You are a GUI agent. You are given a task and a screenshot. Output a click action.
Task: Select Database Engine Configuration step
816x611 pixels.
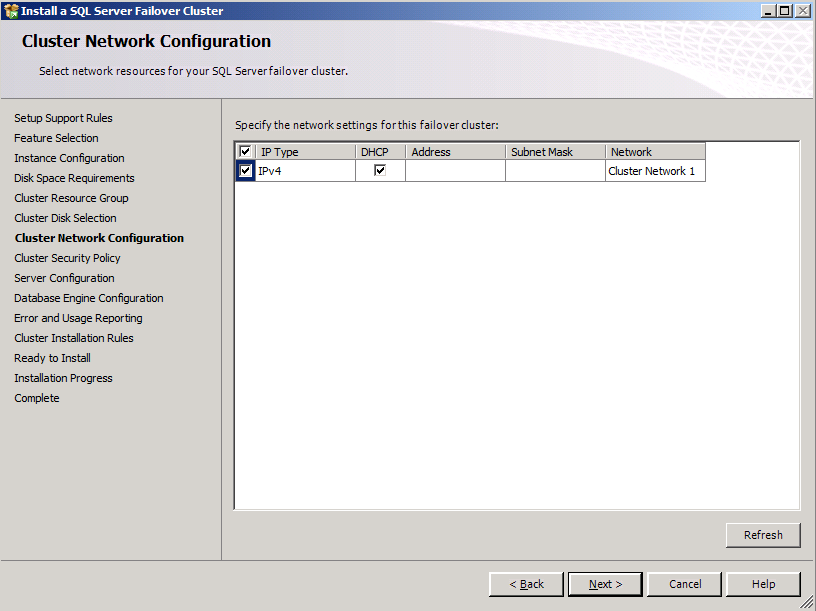(x=89, y=298)
